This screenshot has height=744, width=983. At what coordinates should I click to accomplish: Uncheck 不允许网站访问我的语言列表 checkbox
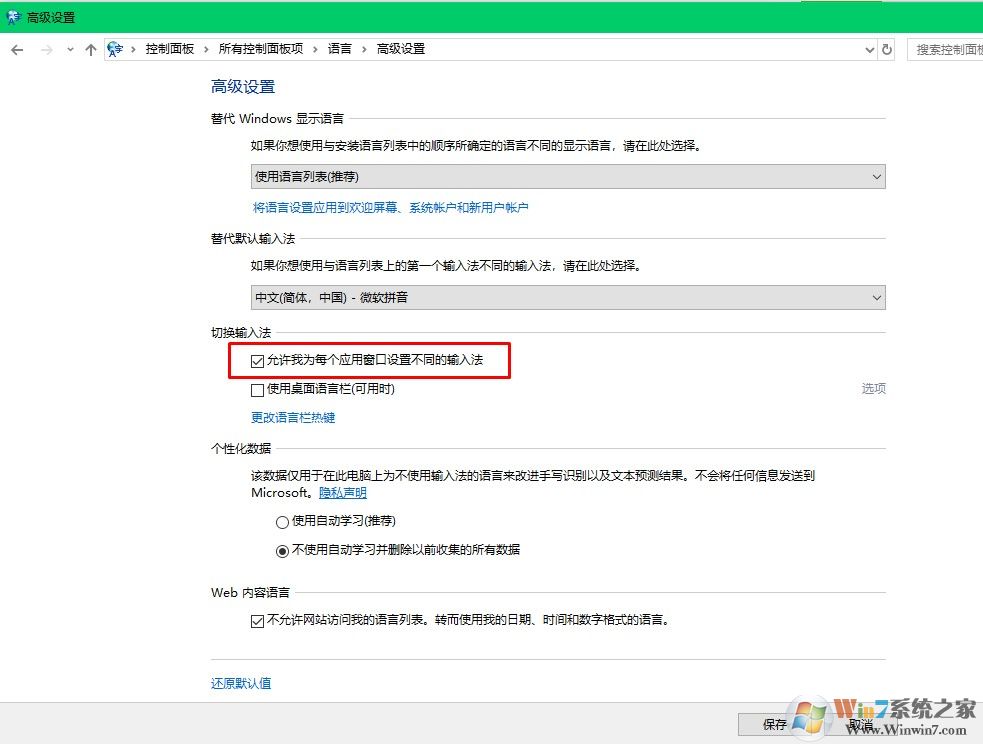[258, 620]
